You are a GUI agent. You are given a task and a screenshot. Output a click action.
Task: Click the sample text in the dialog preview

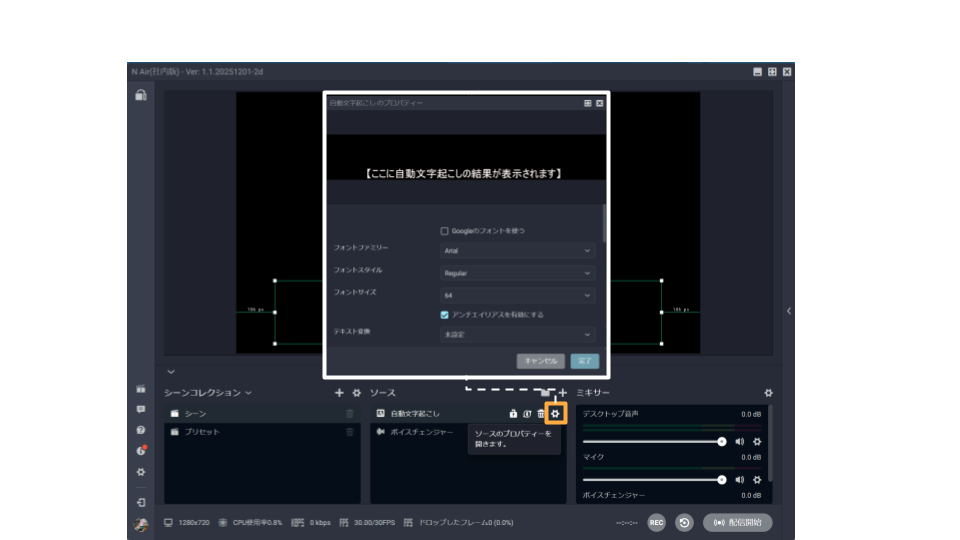pyautogui.click(x=463, y=174)
